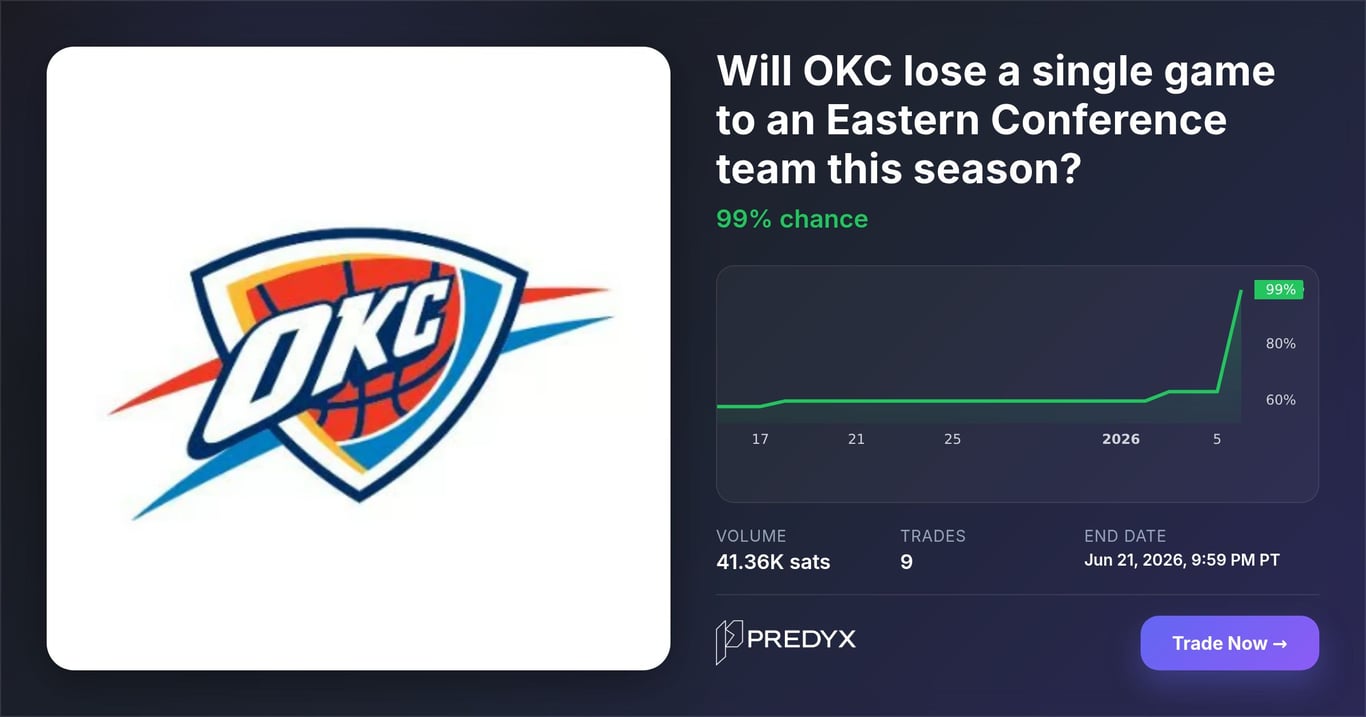This screenshot has width=1366, height=717.
Task: Click the green 99% chart badge
Action: pos(1279,290)
